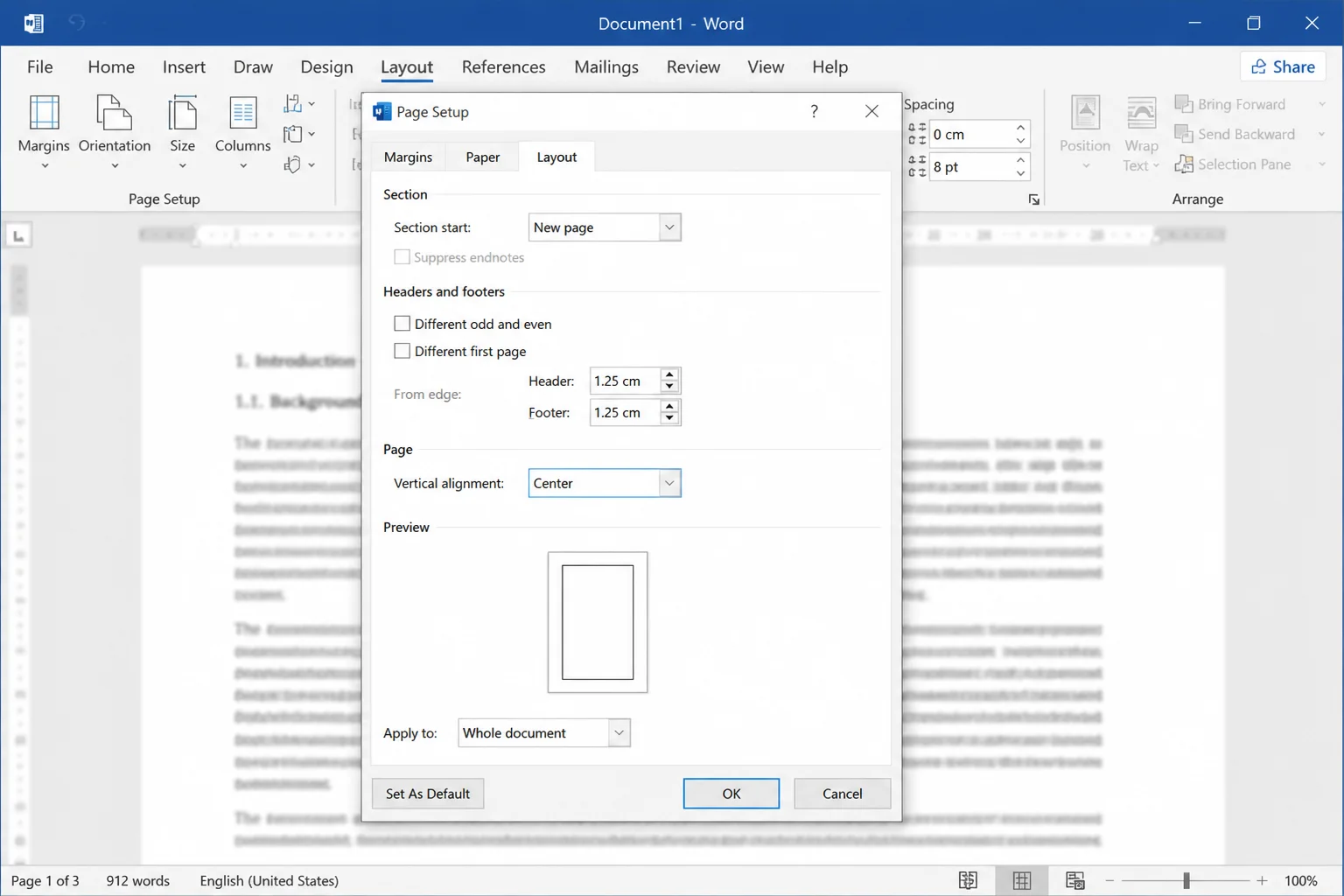This screenshot has width=1344, height=896.
Task: Click the Header distance input field
Action: click(625, 381)
